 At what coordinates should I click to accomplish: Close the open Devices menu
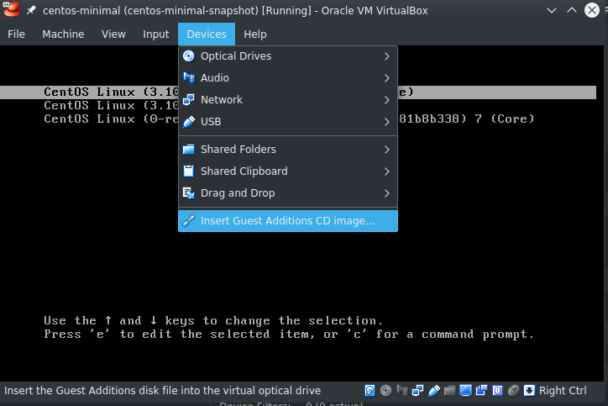tap(207, 34)
